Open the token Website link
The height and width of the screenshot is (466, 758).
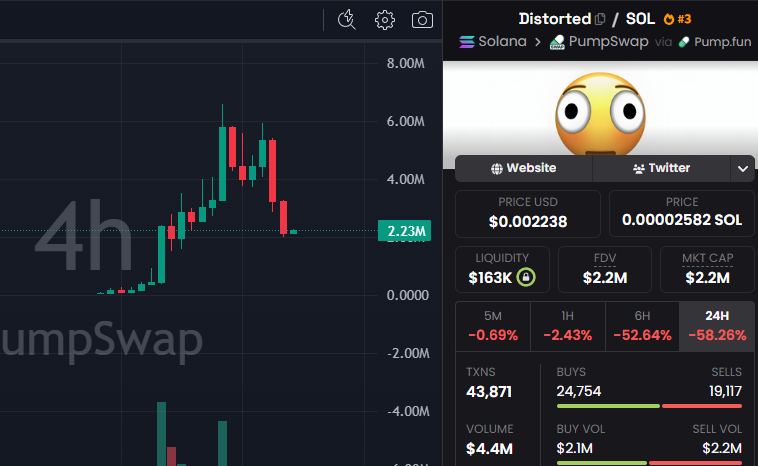click(524, 168)
